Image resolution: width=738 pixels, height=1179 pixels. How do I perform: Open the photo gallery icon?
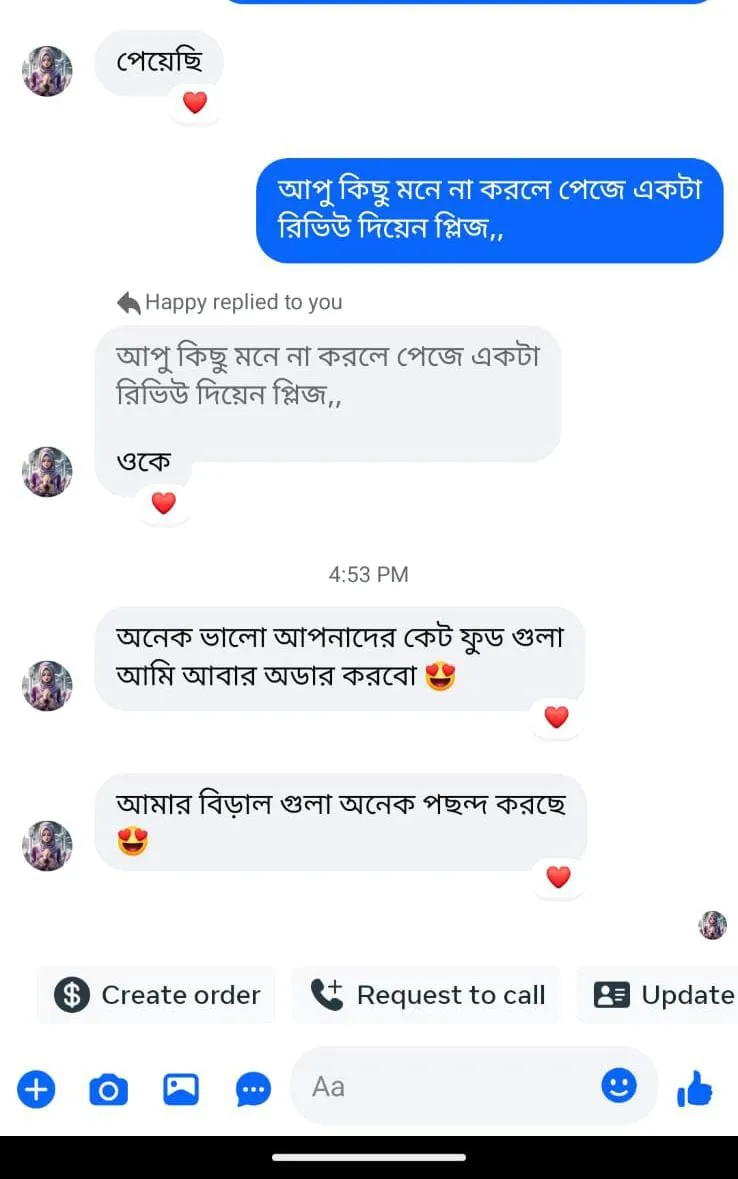point(181,1088)
